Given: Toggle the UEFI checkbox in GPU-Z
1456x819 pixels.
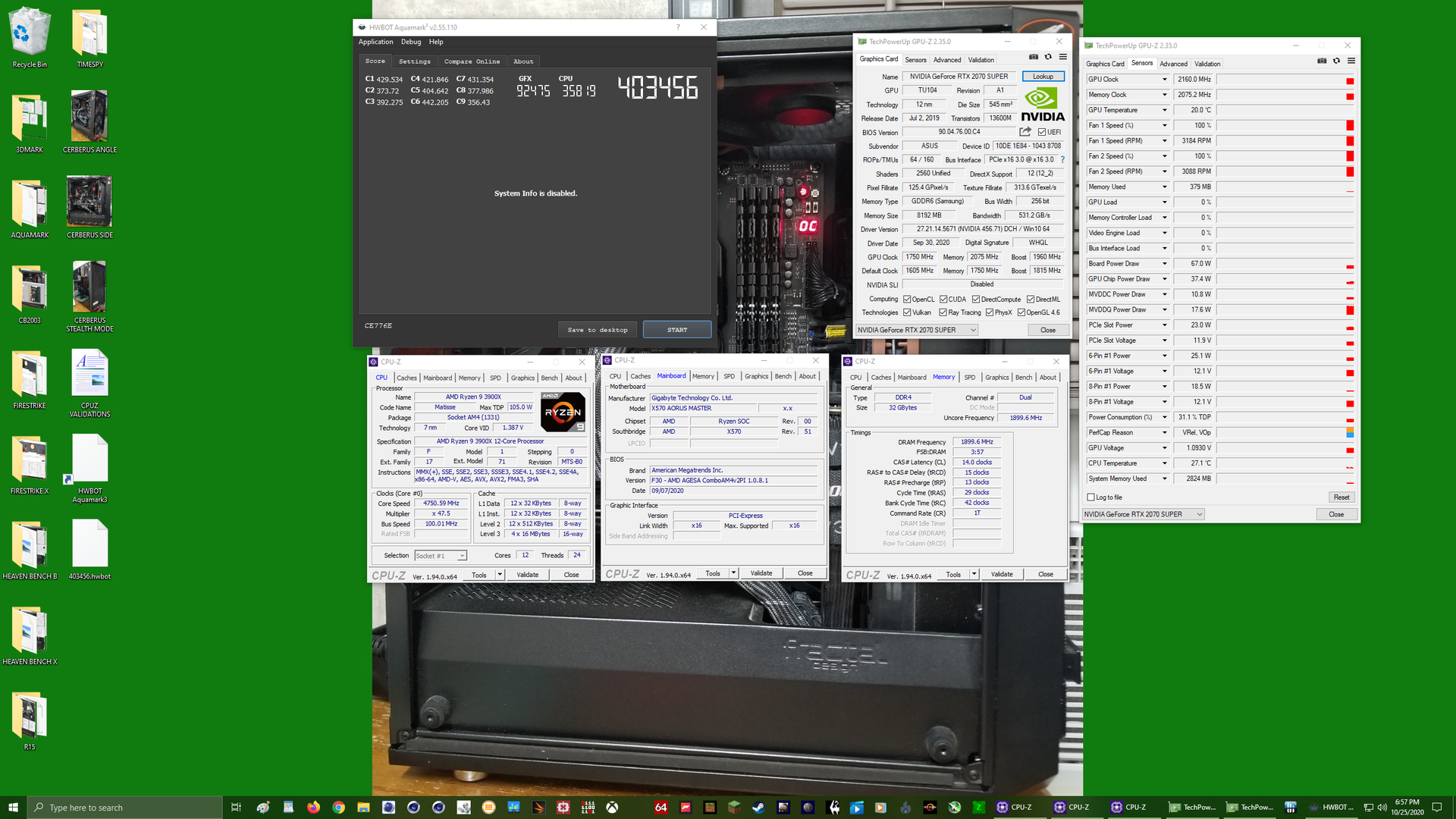Looking at the screenshot, I should tap(1042, 132).
